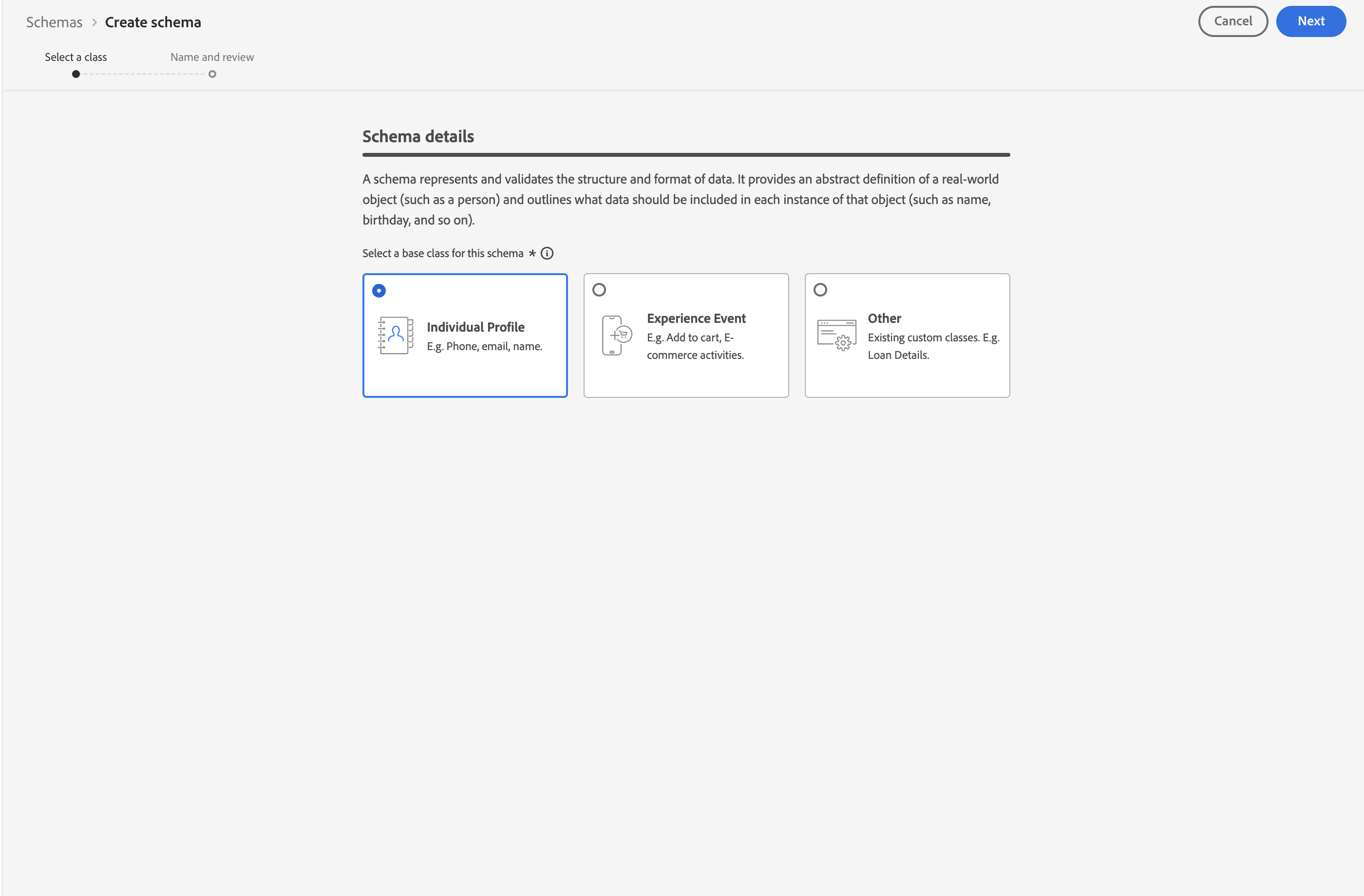Viewport: 1364px width, 896px height.
Task: Click the Schema details heading
Action: click(x=418, y=136)
